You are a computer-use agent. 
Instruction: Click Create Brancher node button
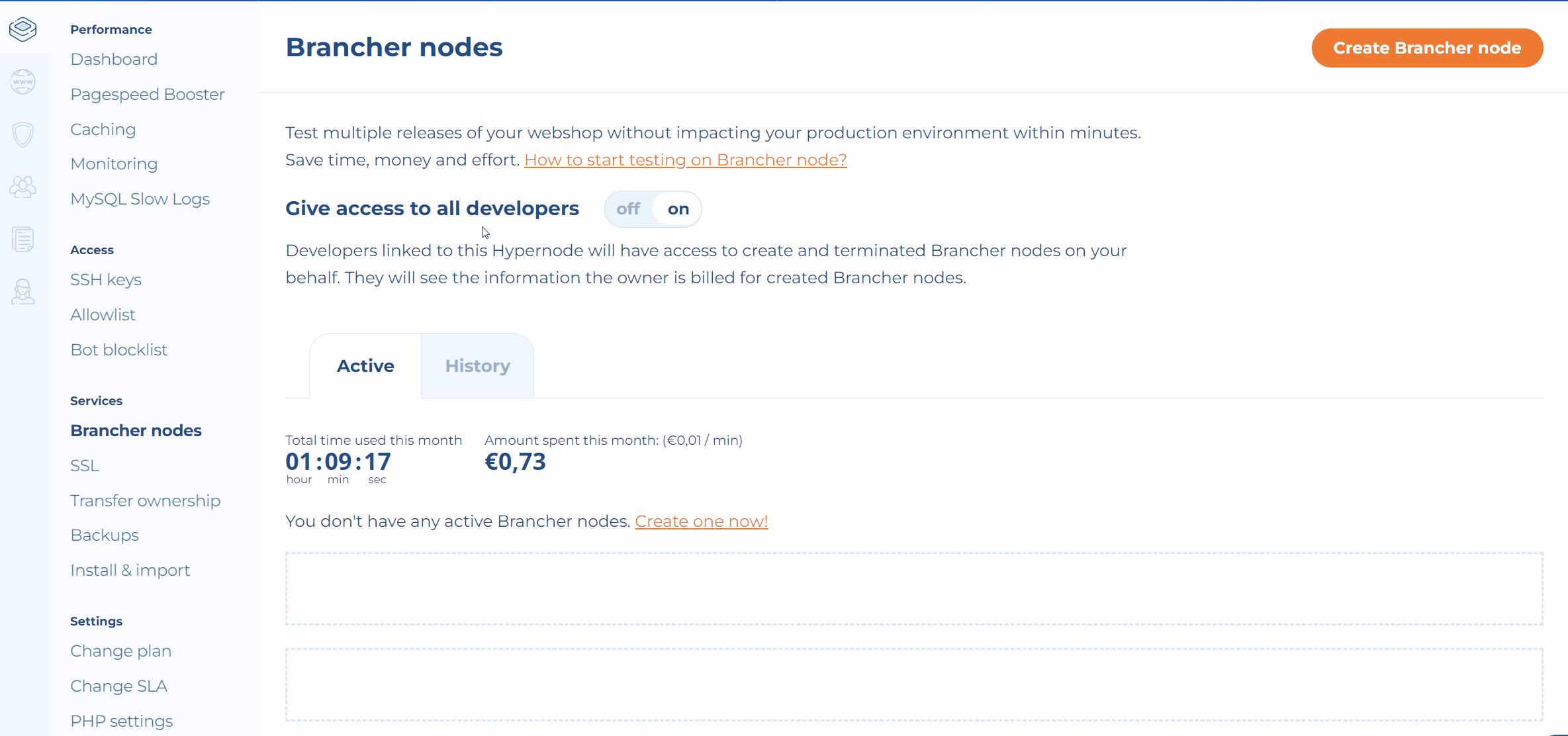[x=1427, y=48]
